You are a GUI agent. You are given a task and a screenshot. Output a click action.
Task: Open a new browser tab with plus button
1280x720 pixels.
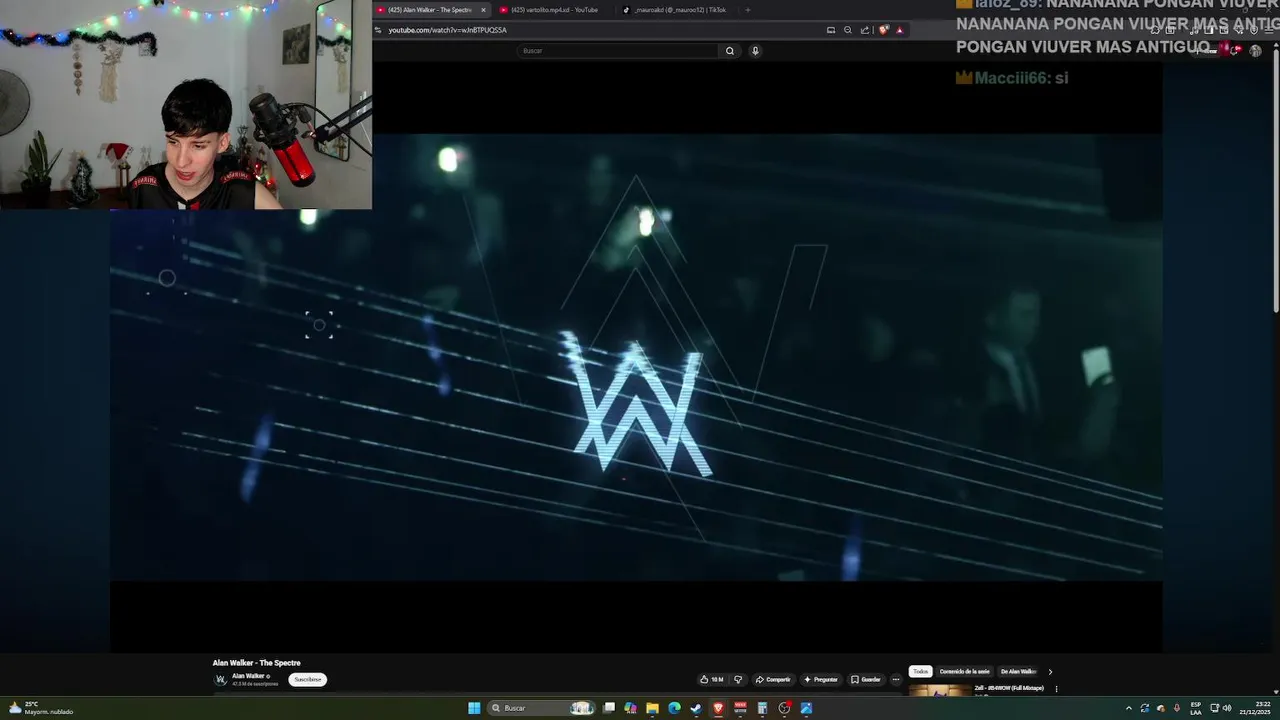747,10
